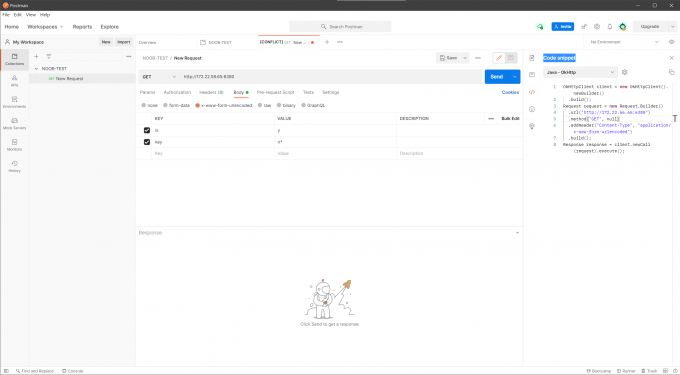Click the Search Postman box

pos(340,26)
